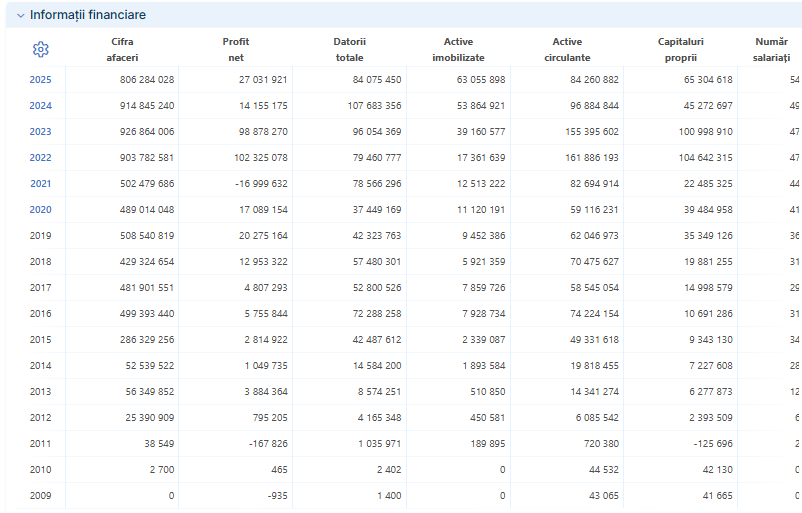Click current assets value 161 886 193

coord(592,158)
